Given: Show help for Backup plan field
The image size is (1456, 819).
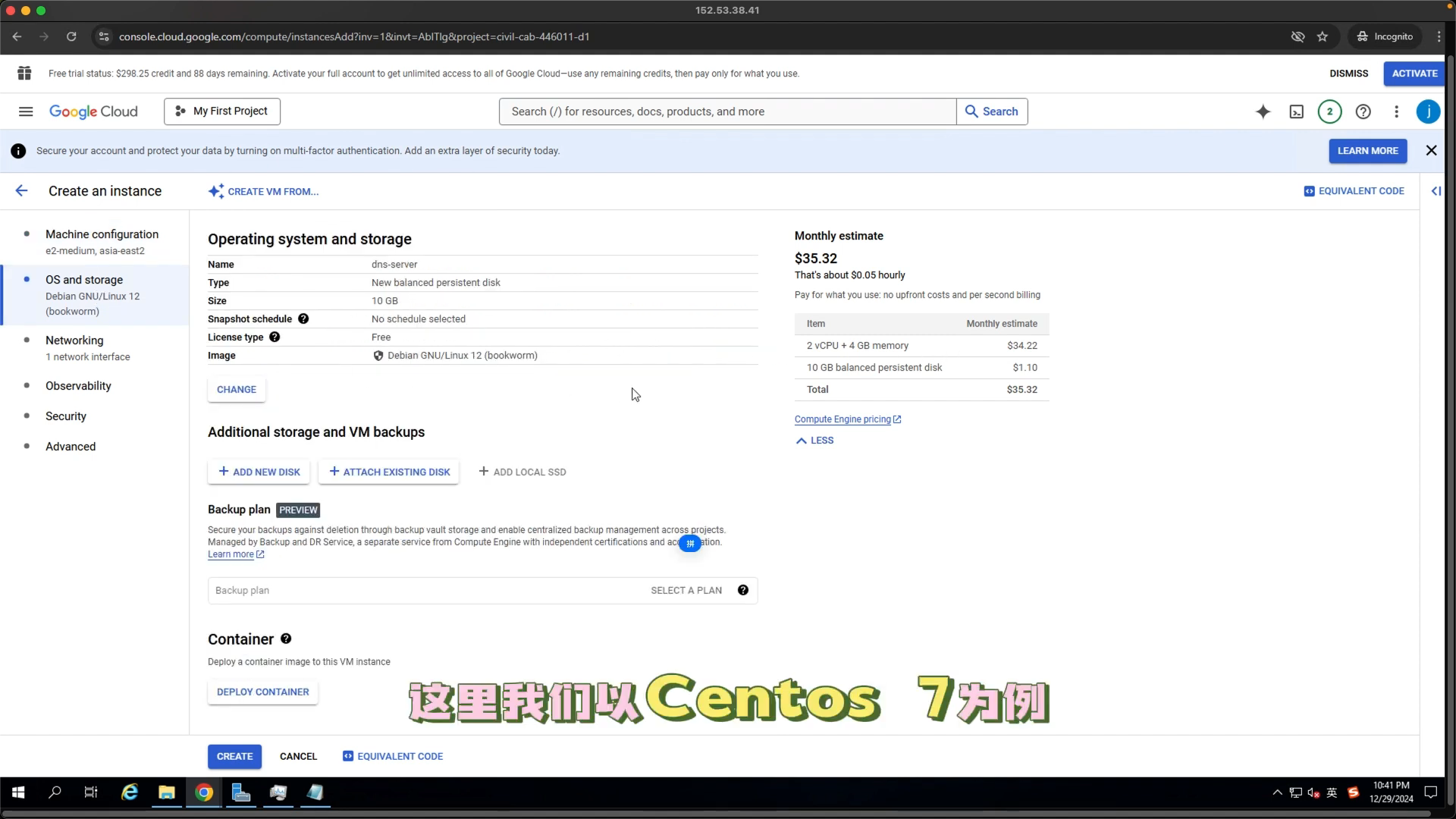Looking at the screenshot, I should (743, 590).
